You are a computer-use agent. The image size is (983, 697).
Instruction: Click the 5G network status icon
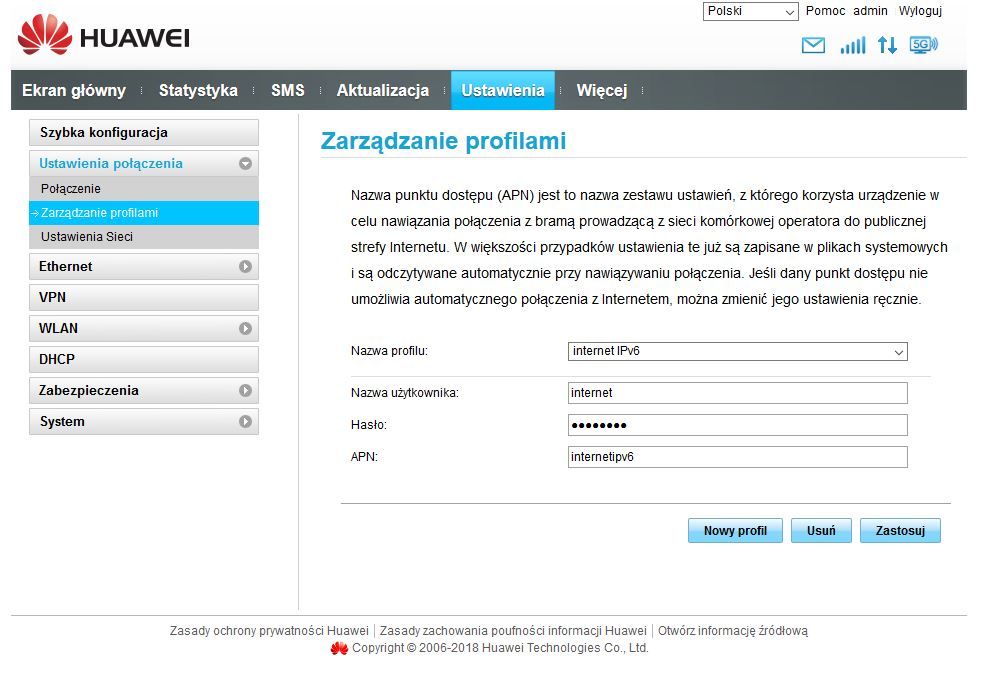click(921, 45)
